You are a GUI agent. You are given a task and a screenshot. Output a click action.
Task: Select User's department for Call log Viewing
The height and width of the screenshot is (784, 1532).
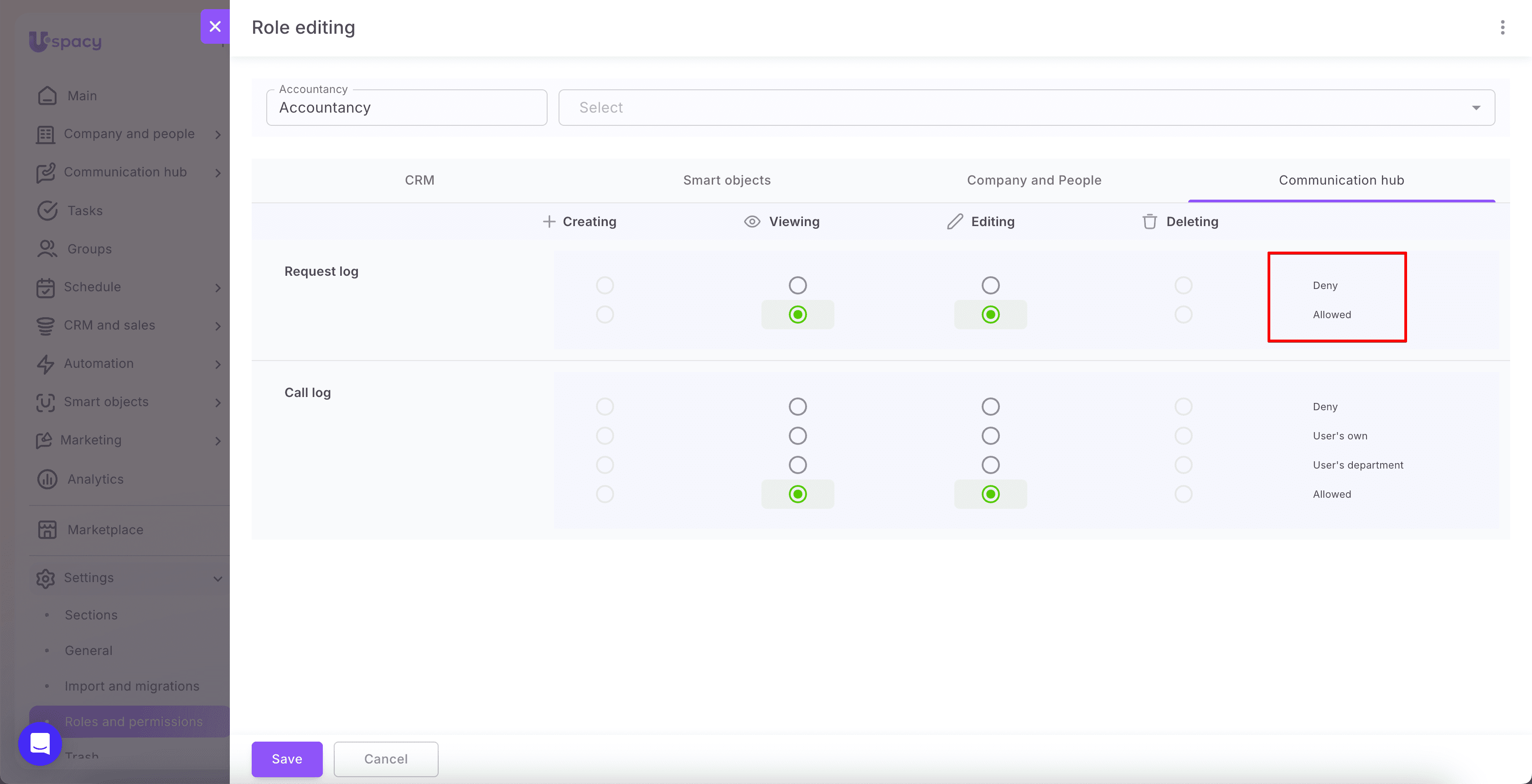[x=797, y=465]
